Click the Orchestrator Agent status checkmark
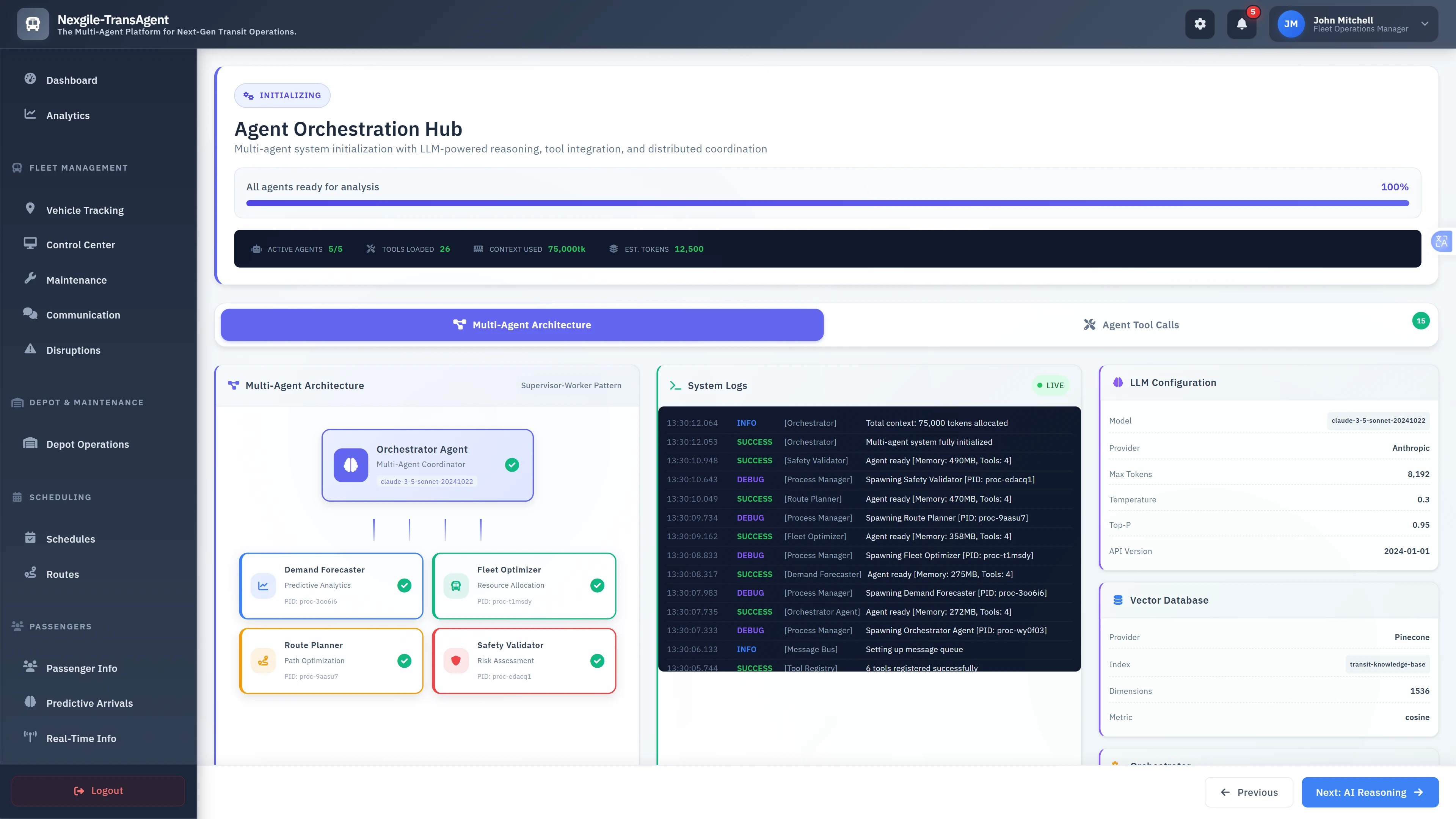 click(x=511, y=464)
